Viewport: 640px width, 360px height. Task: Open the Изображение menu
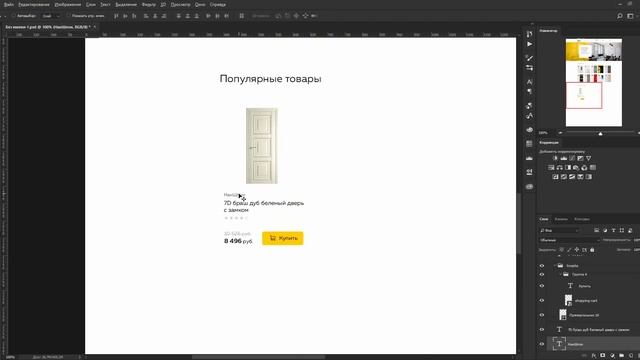point(68,4)
